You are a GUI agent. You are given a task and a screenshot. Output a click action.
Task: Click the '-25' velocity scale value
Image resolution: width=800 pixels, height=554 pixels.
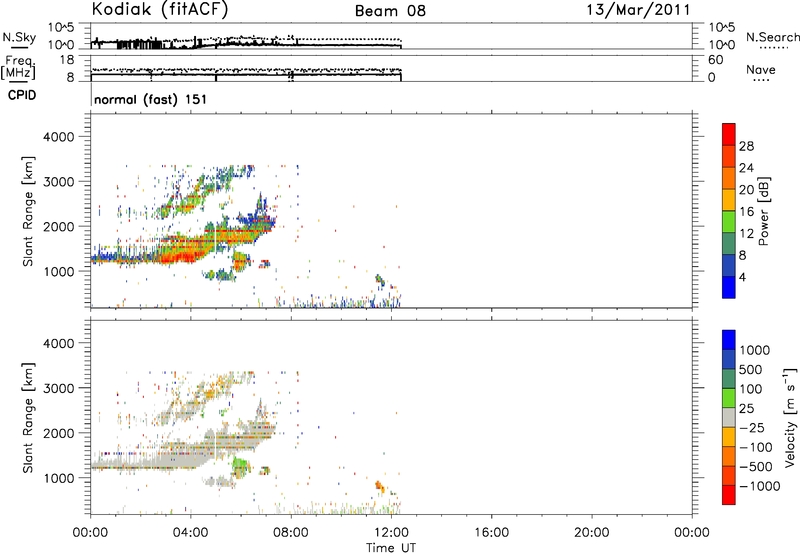pos(752,428)
